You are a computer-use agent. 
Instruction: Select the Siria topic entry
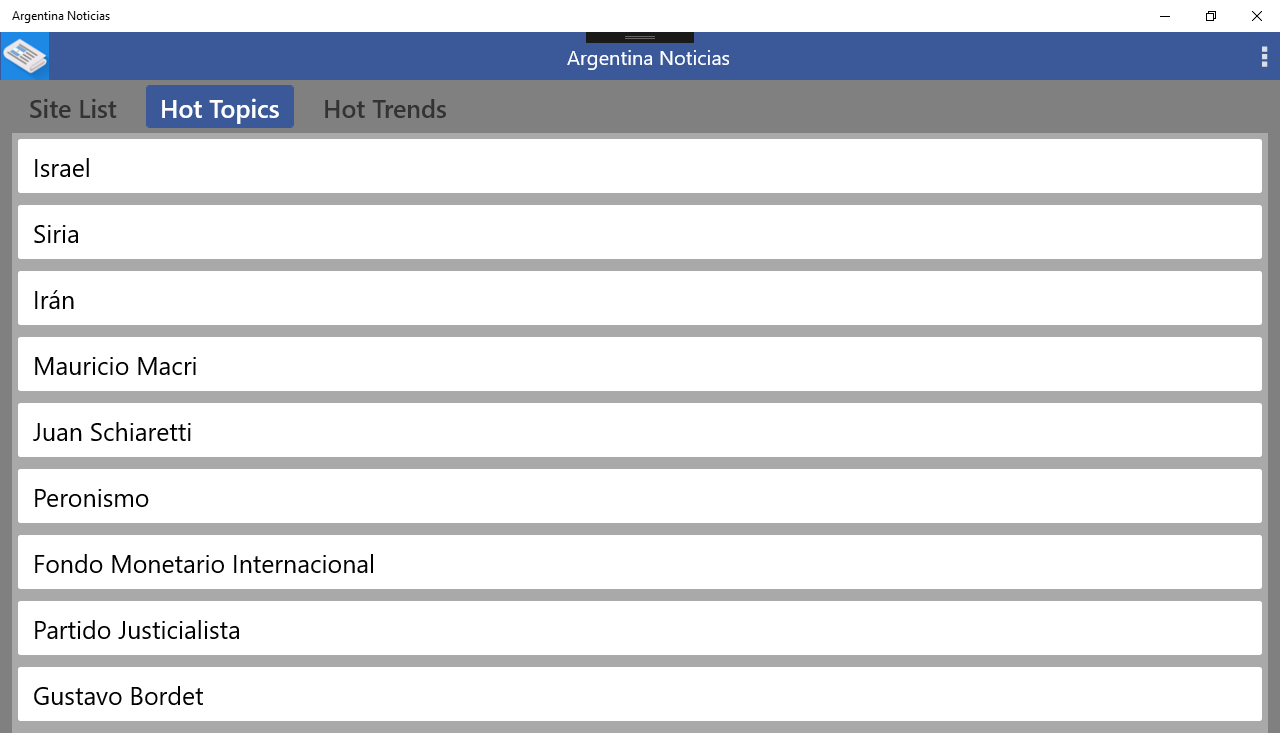coord(640,233)
